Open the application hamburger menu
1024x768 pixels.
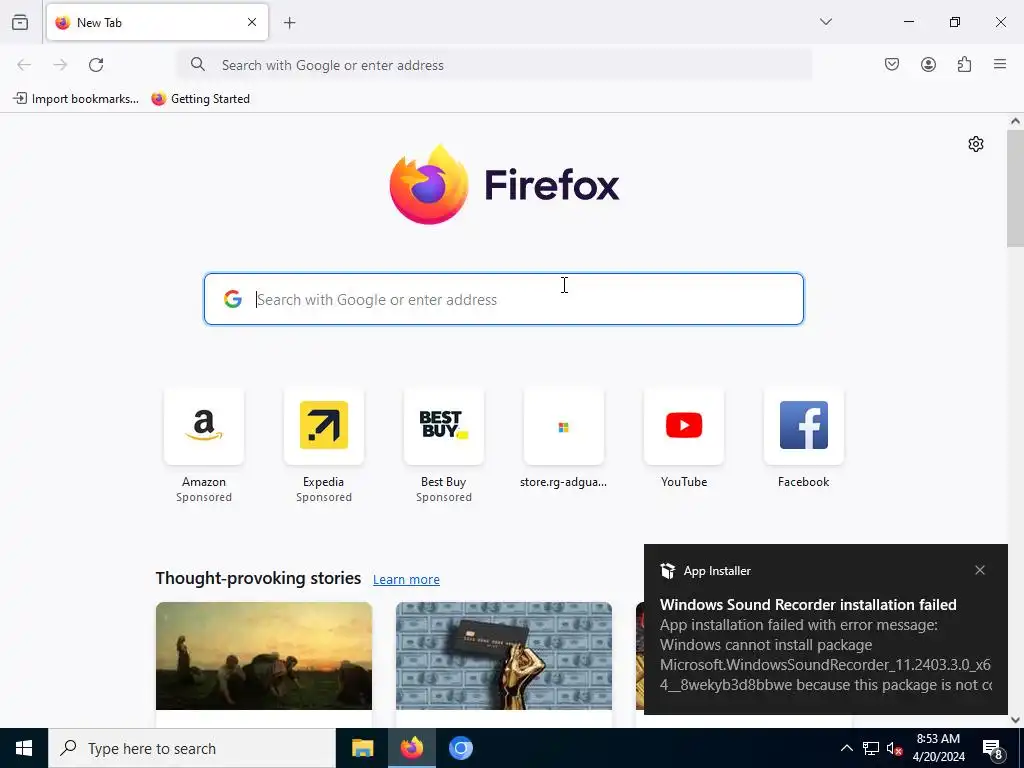pos(1000,64)
